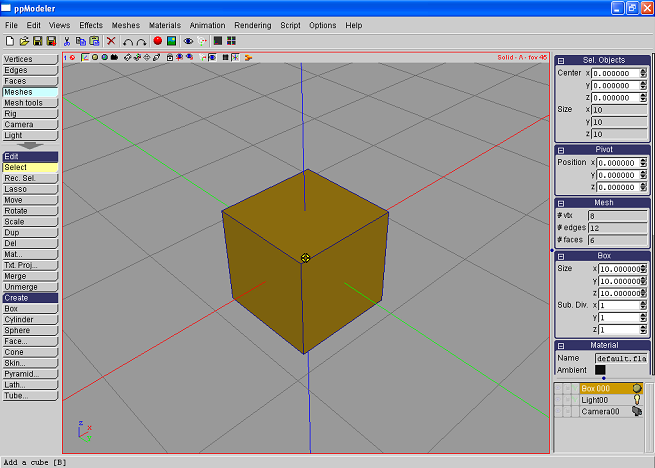Click the Paste clipboard icon
This screenshot has width=655, height=468.
coord(94,41)
